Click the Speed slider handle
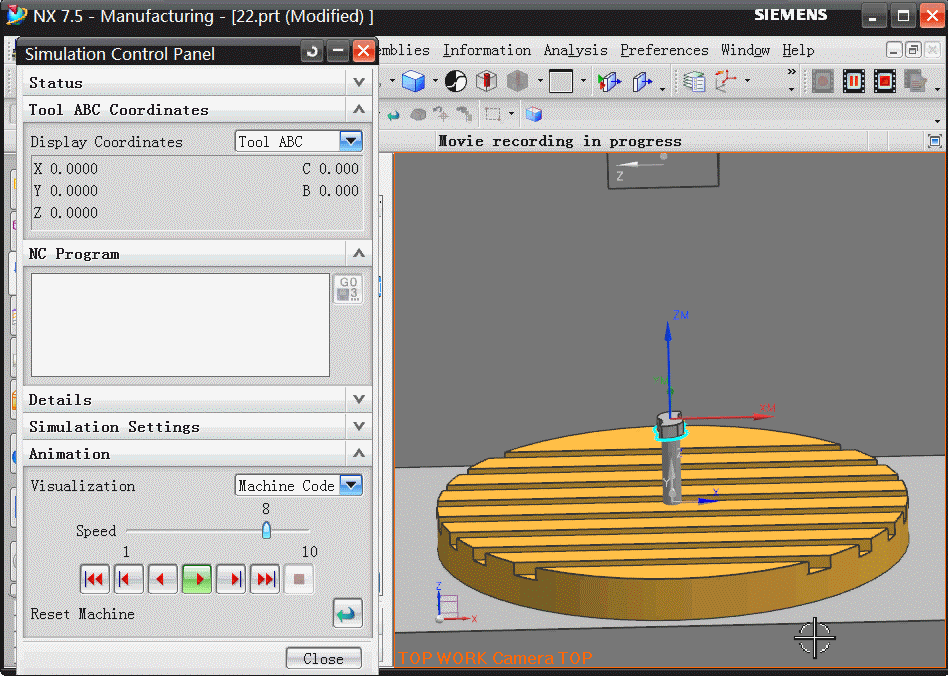This screenshot has width=950, height=678. (266, 530)
